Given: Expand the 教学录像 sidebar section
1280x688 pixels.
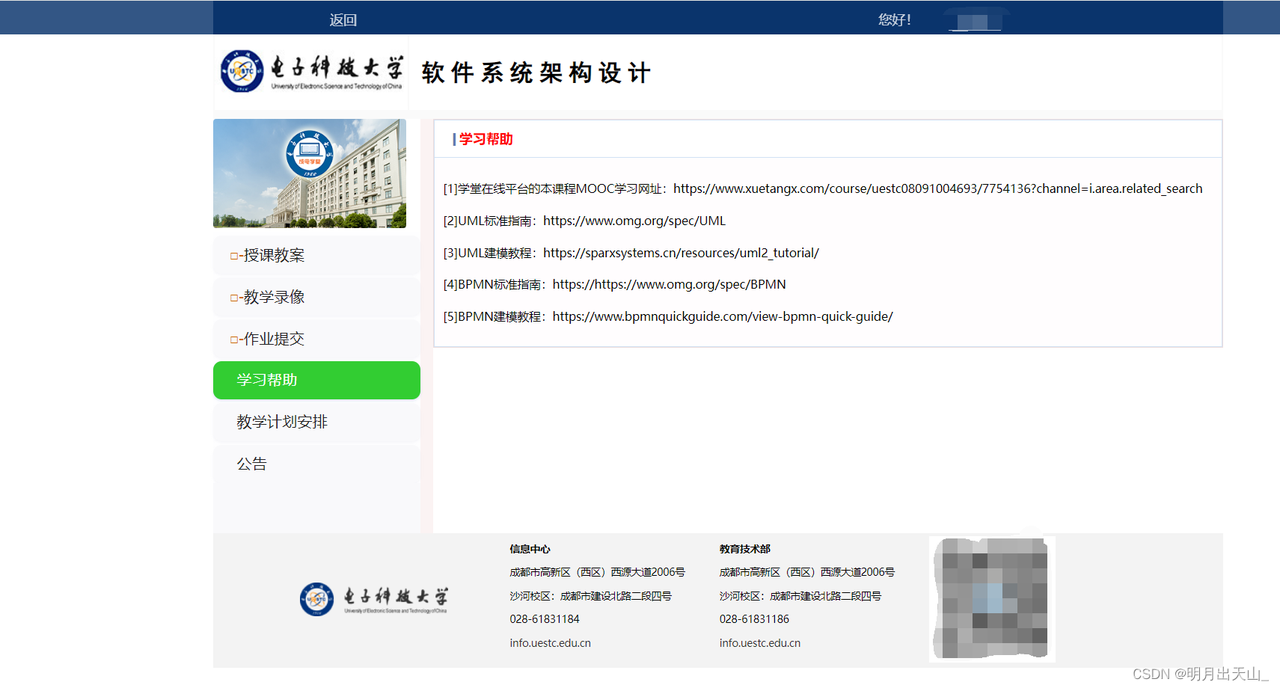Looking at the screenshot, I should [316, 298].
